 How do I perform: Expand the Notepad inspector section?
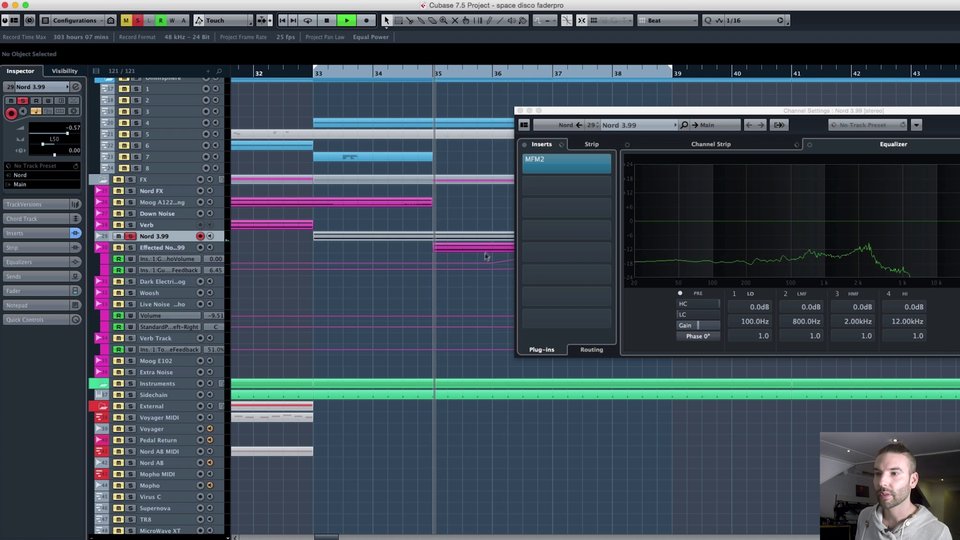coord(42,305)
